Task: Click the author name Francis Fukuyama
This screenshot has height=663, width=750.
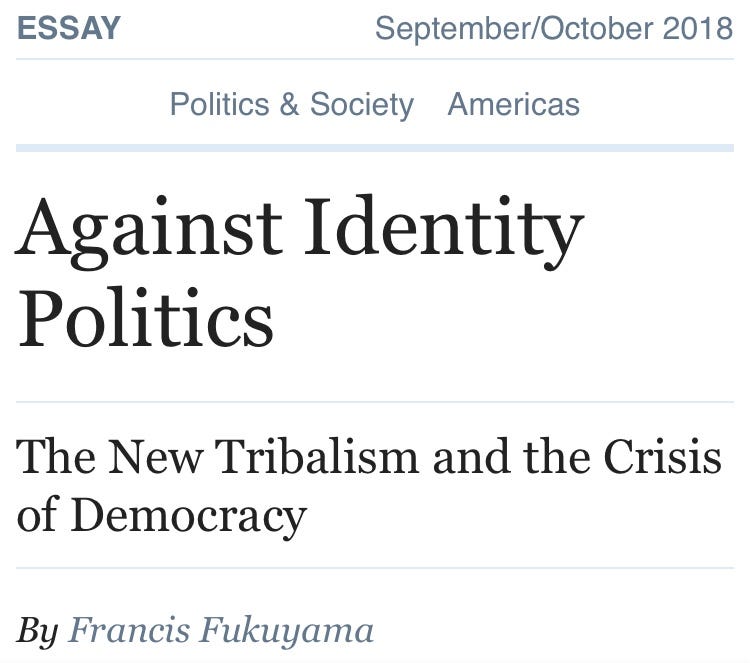Action: [x=220, y=632]
